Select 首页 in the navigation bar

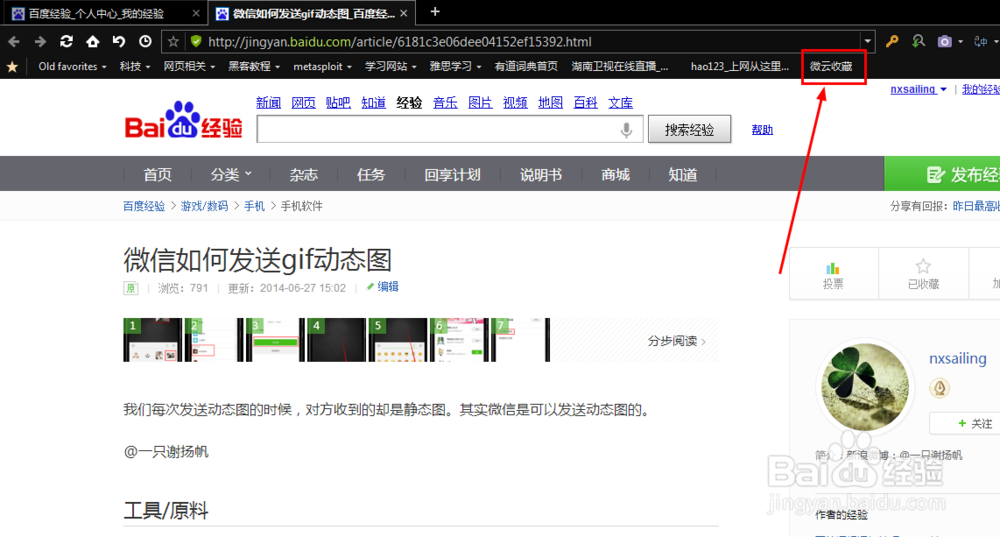(x=158, y=174)
